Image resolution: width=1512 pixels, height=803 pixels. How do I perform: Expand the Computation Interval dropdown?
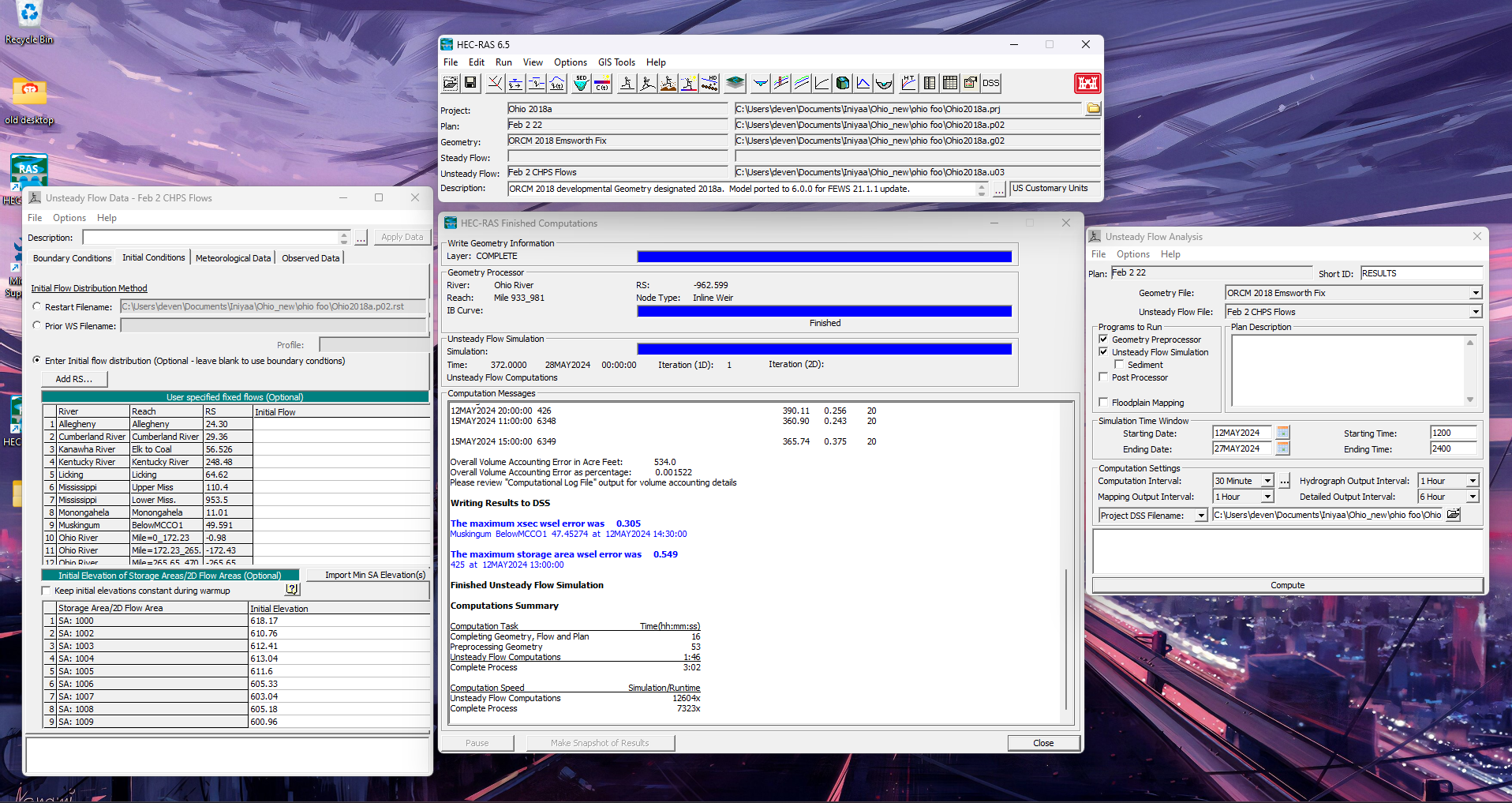coord(1267,481)
